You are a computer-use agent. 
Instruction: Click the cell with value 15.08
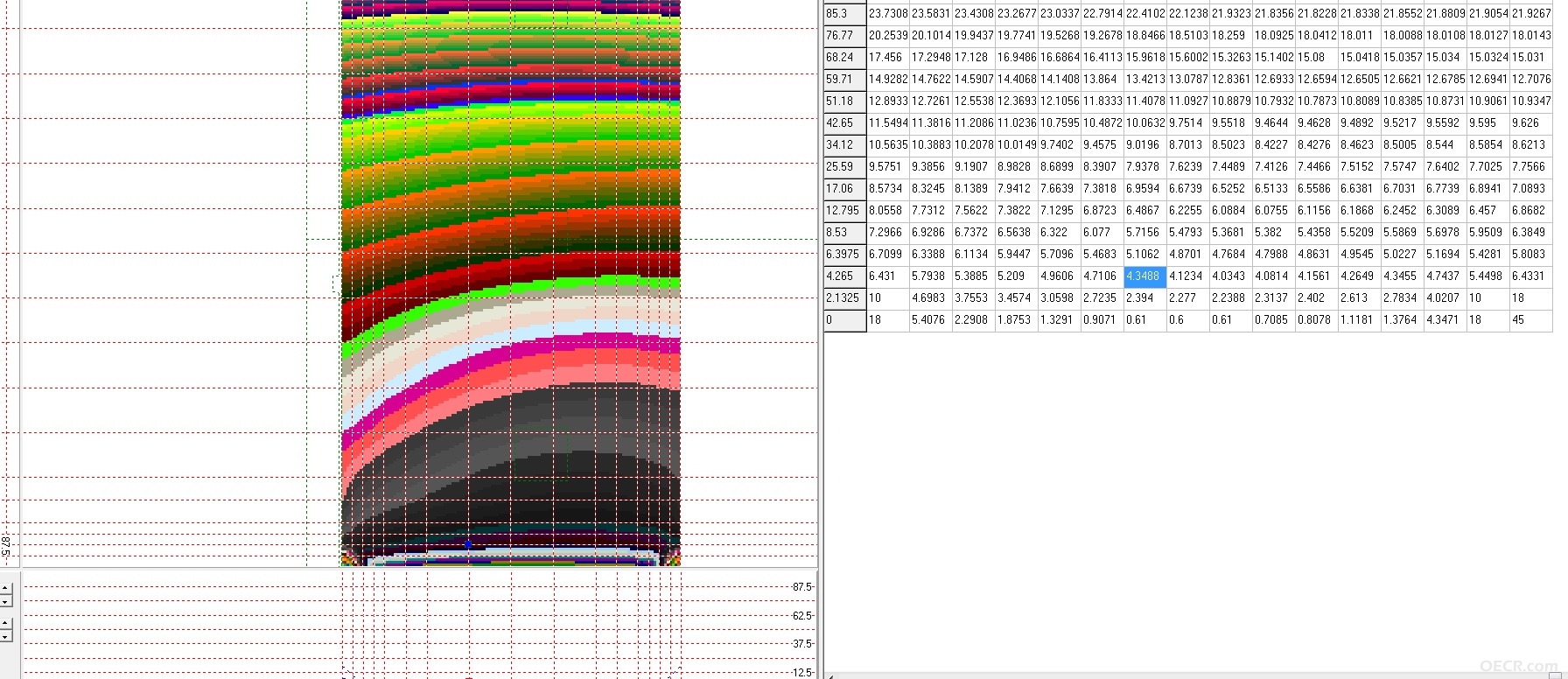coord(1317,58)
